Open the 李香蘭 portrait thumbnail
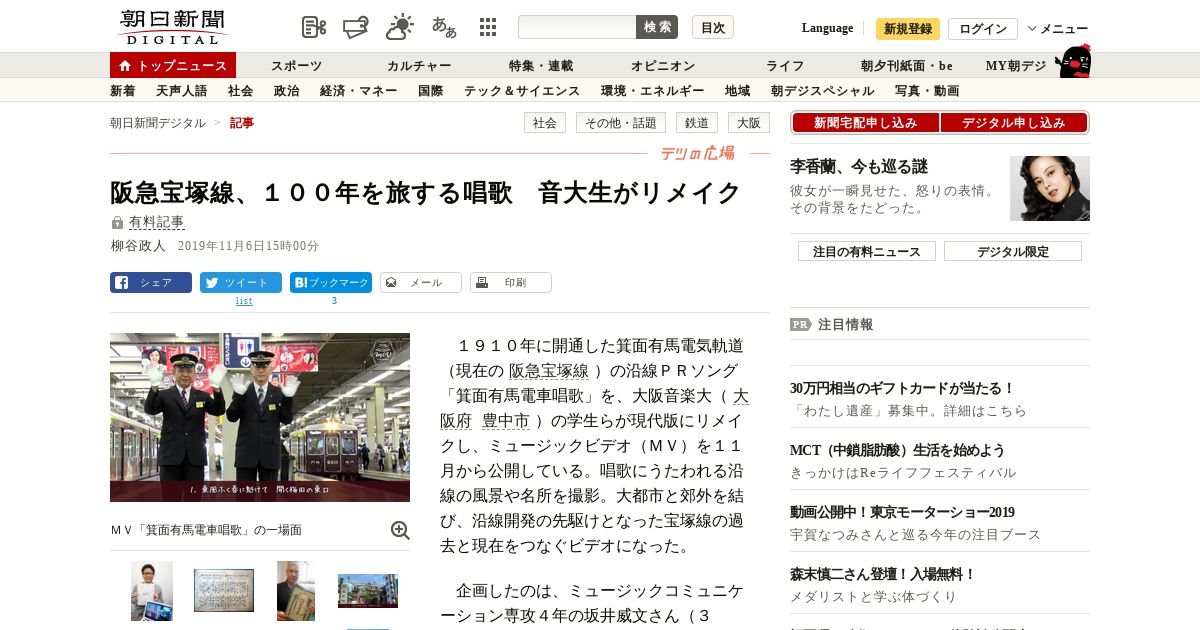The height and width of the screenshot is (630, 1200). 1050,188
